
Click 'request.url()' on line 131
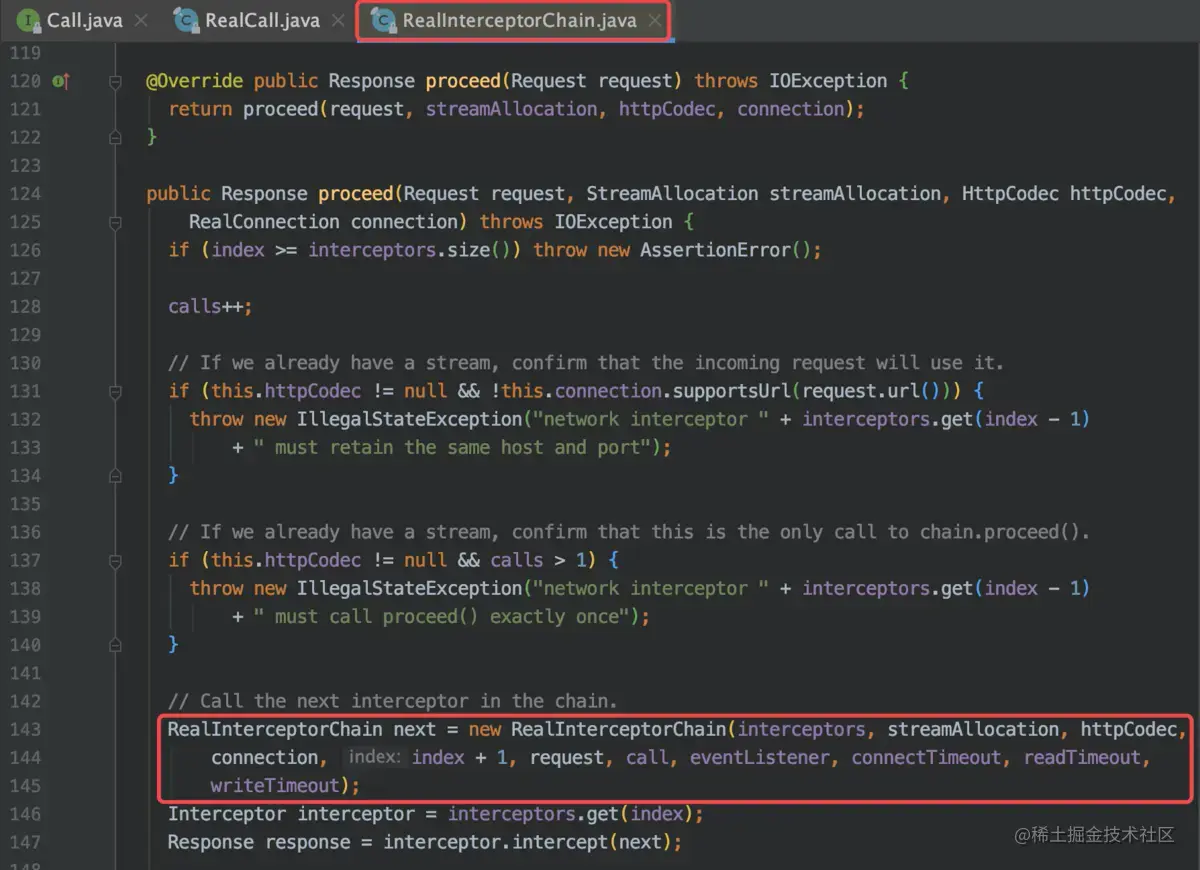[x=872, y=391]
